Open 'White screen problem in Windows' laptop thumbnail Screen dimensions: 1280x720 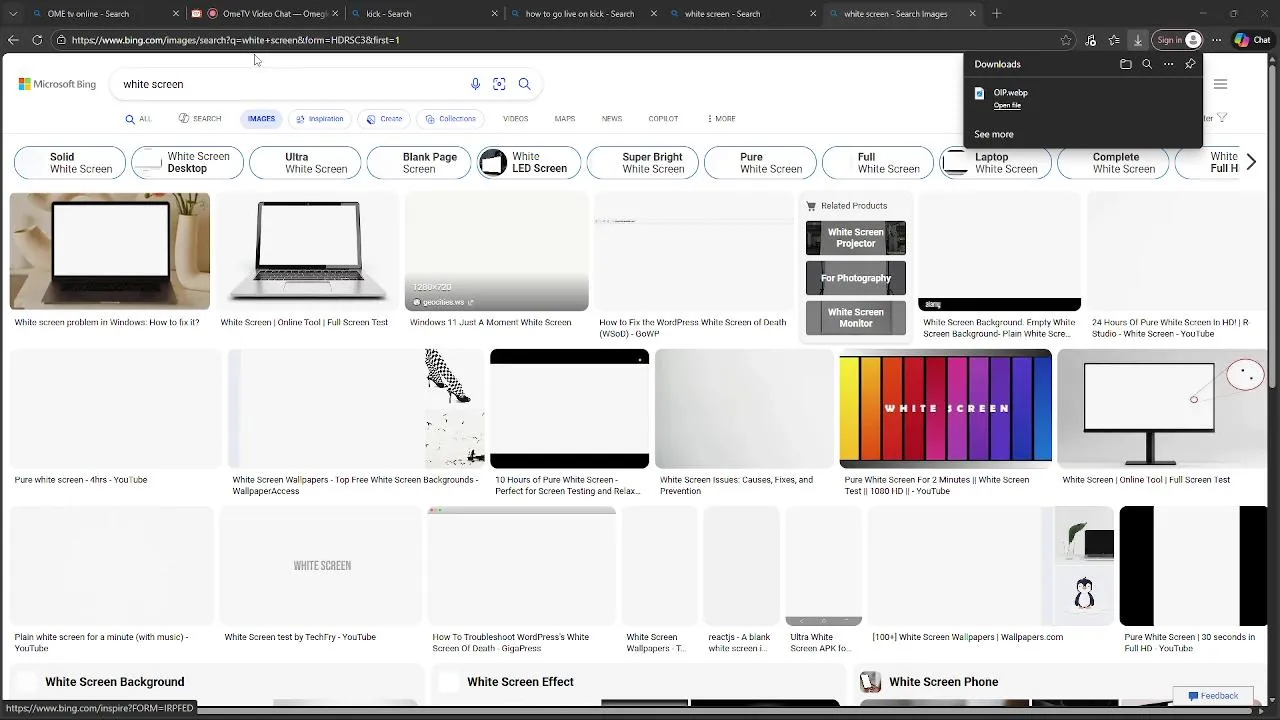[110, 251]
